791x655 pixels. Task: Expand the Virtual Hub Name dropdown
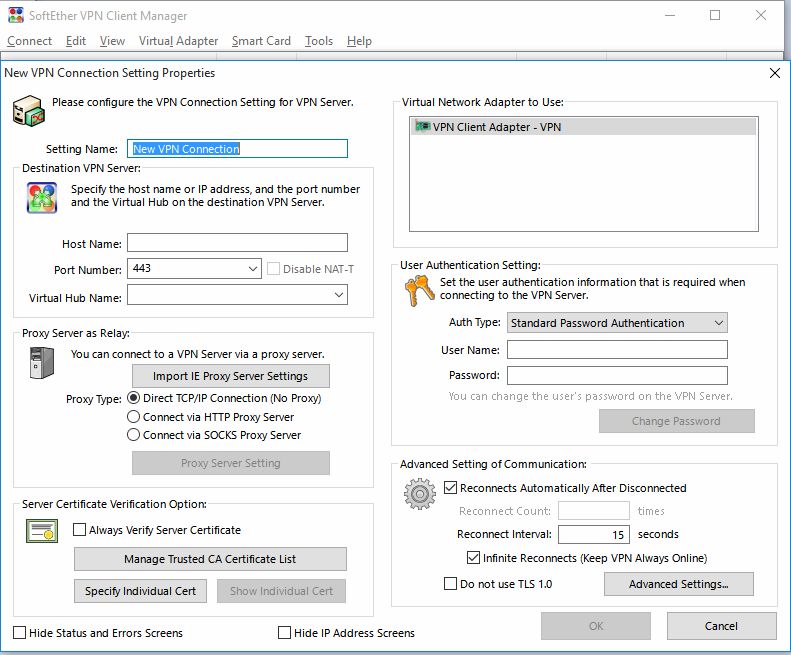[x=339, y=295]
